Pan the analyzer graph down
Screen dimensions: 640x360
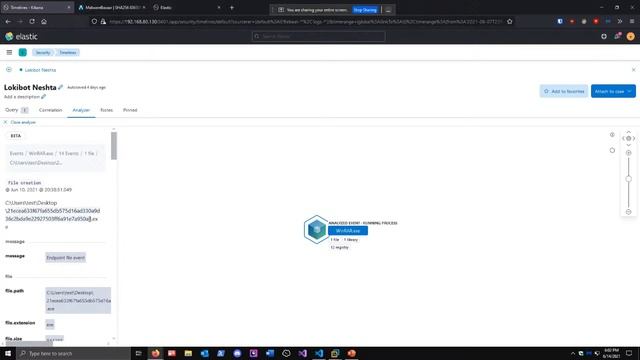(629, 145)
